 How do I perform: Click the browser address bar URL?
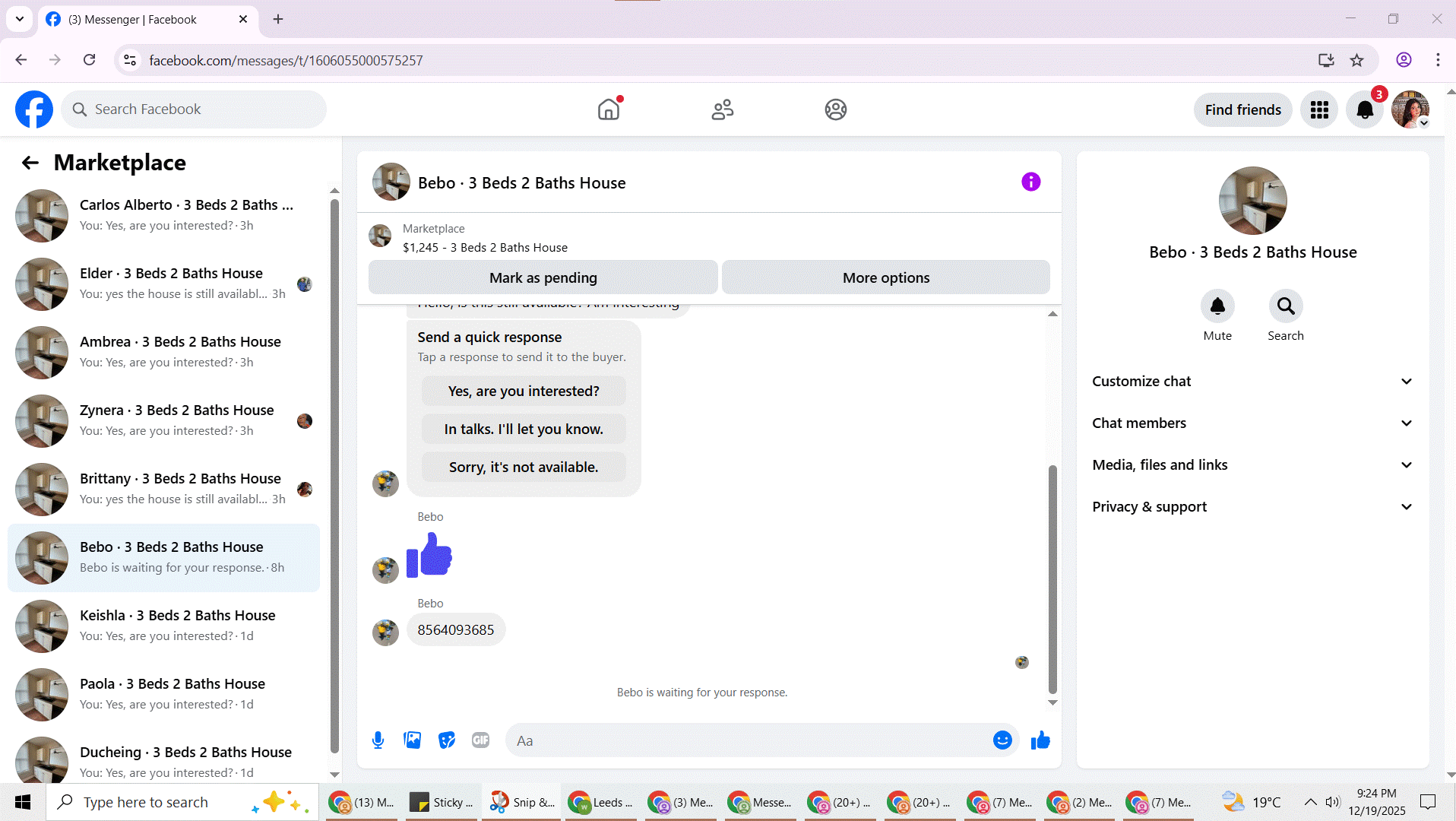click(286, 60)
